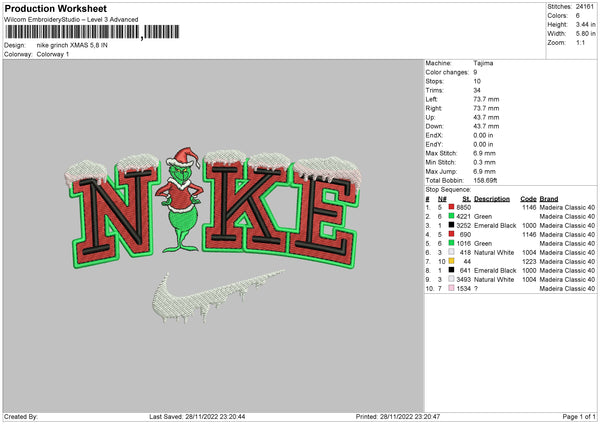Image resolution: width=600 pixels, height=424 pixels.
Task: Select the EndX value 0.00 in
Action: [483, 135]
